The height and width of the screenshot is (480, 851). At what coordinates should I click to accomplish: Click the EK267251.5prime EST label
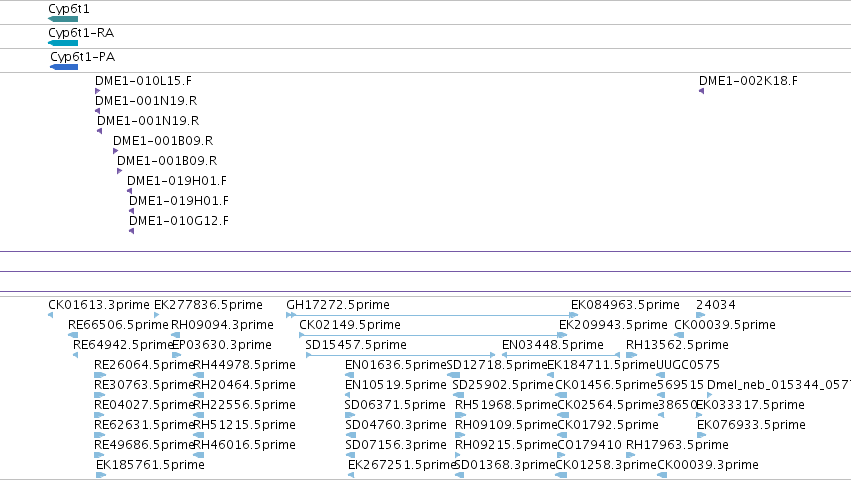point(402,466)
